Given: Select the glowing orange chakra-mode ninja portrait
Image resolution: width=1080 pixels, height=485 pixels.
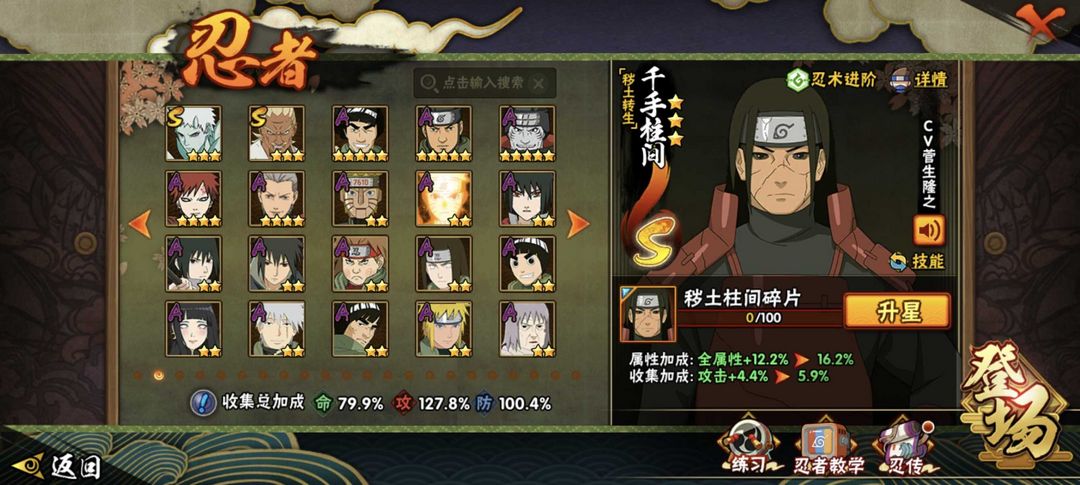Looking at the screenshot, I should coord(444,198).
